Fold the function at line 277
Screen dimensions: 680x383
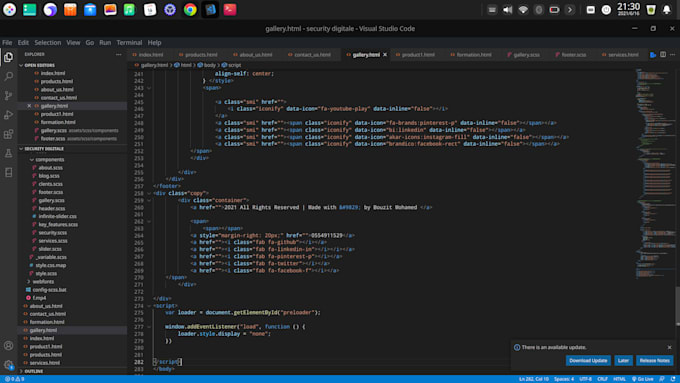pyautogui.click(x=149, y=327)
